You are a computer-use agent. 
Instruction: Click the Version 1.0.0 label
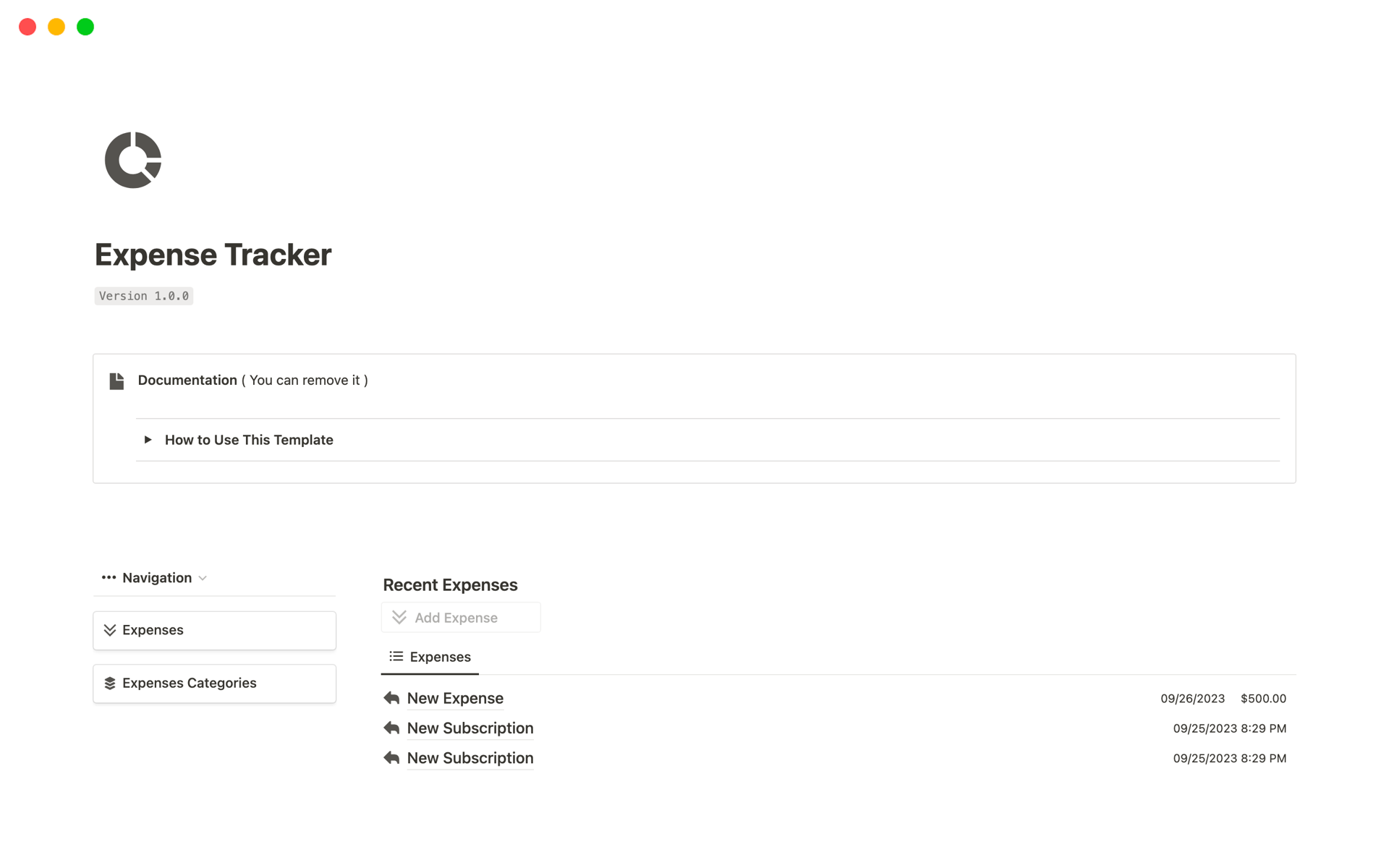pos(143,295)
